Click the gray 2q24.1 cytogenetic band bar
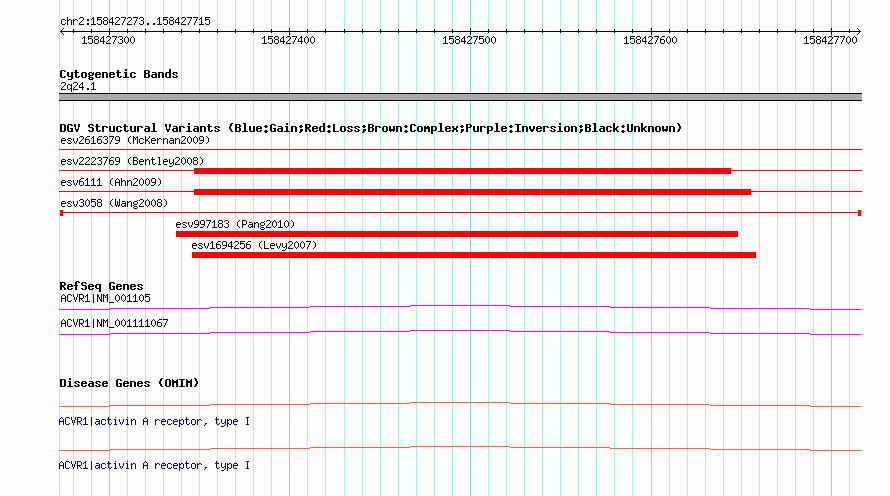This screenshot has height=496, width=890. click(460, 97)
